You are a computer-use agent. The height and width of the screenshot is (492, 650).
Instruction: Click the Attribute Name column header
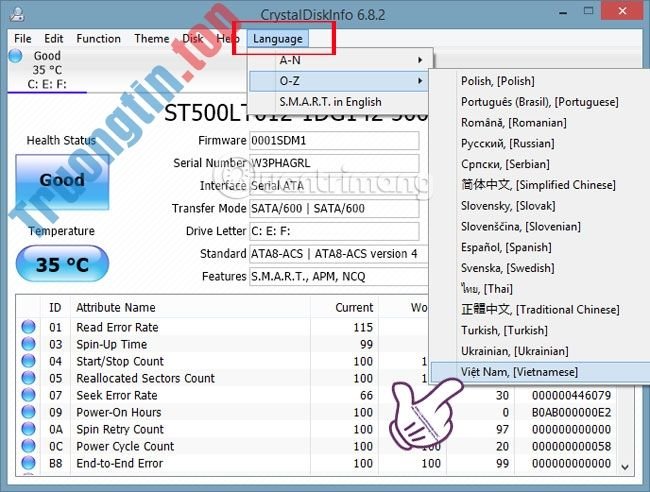point(190,307)
